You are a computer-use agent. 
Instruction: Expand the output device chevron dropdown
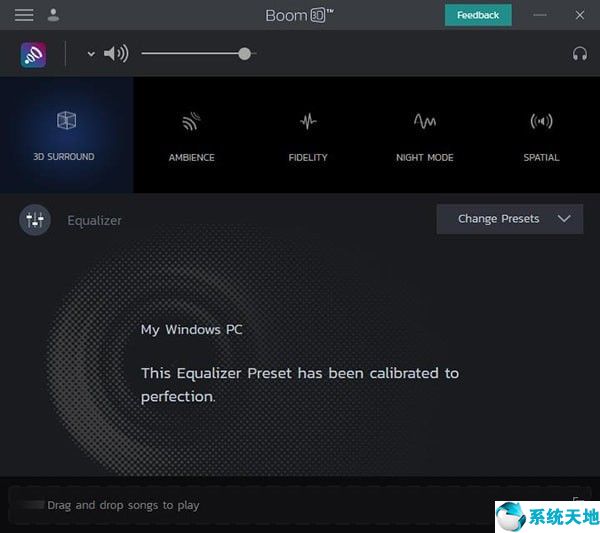91,54
